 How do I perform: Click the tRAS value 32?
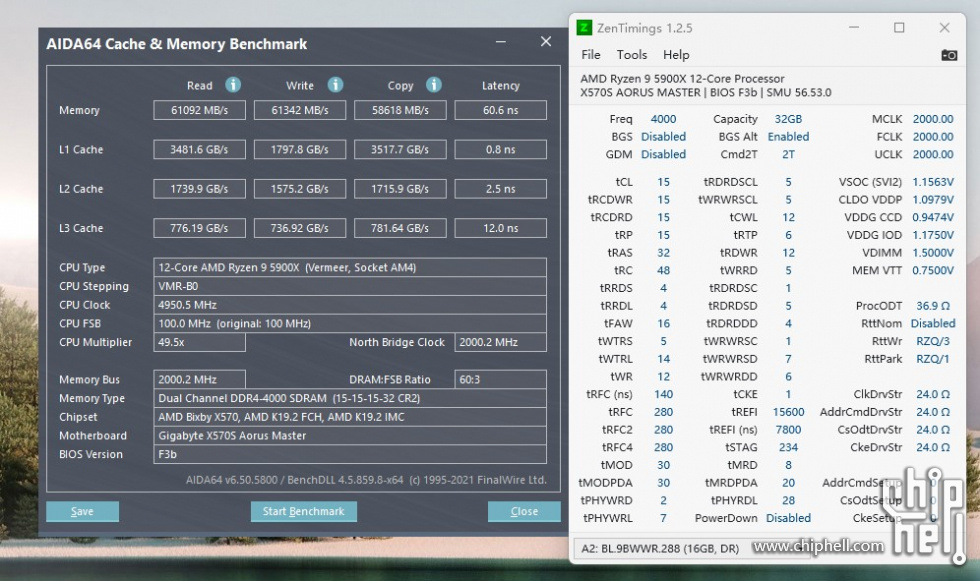pyautogui.click(x=663, y=252)
